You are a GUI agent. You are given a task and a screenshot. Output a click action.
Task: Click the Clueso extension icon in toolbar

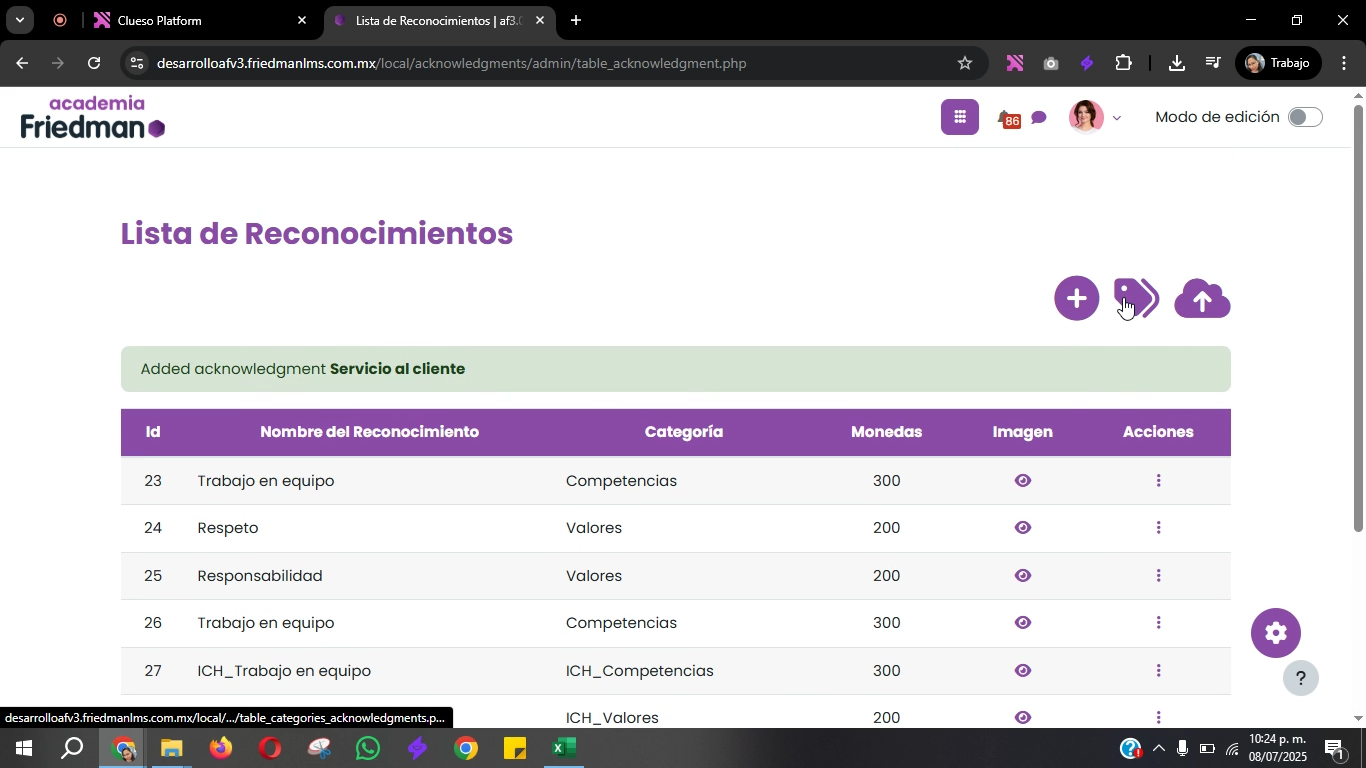[x=1015, y=63]
